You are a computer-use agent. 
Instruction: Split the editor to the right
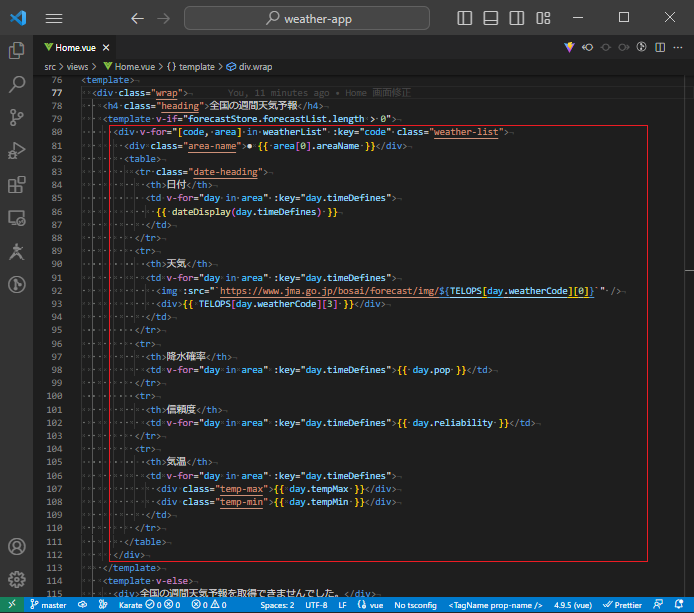660,47
